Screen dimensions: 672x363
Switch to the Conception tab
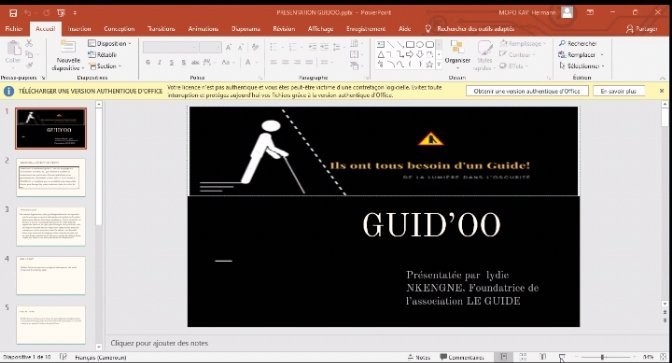pos(119,29)
